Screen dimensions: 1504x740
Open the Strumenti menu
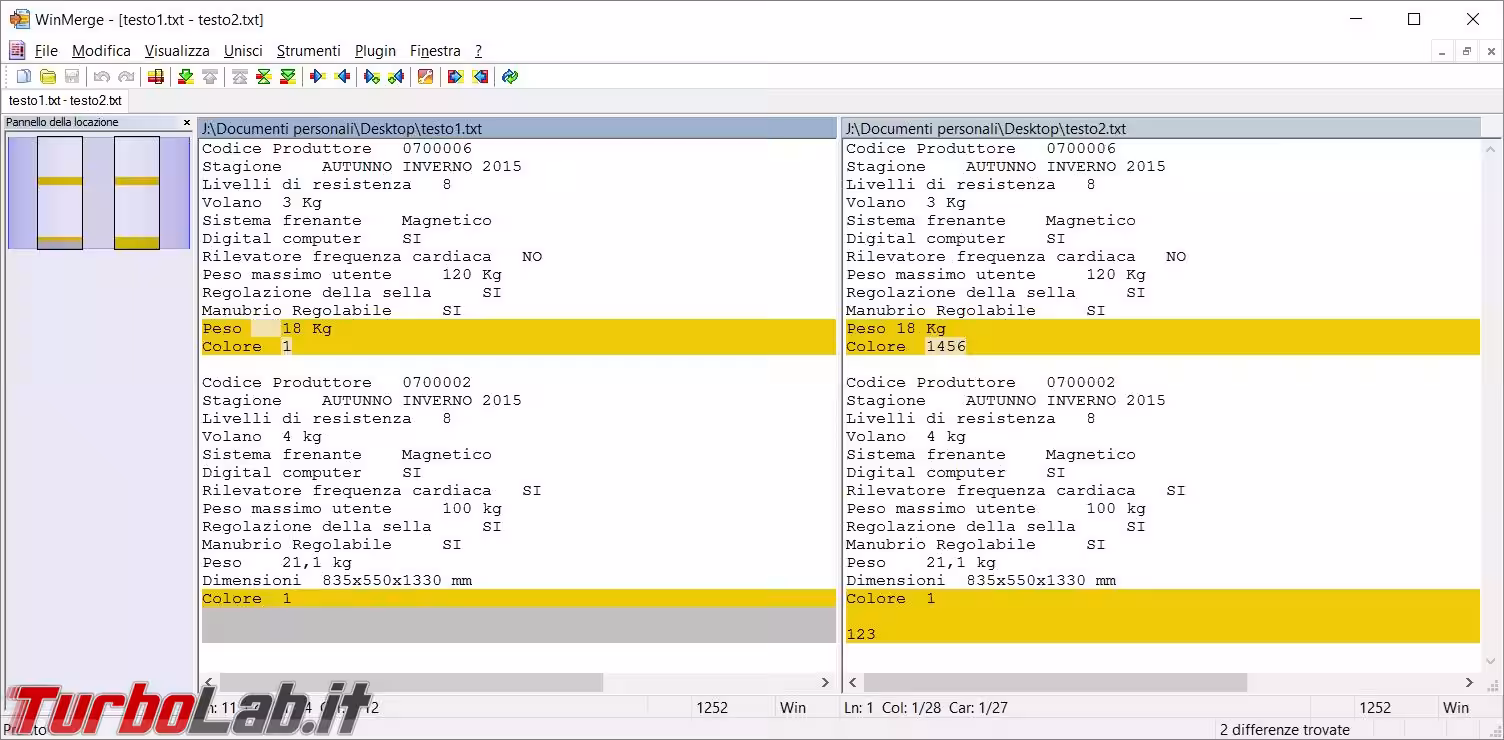pos(308,51)
